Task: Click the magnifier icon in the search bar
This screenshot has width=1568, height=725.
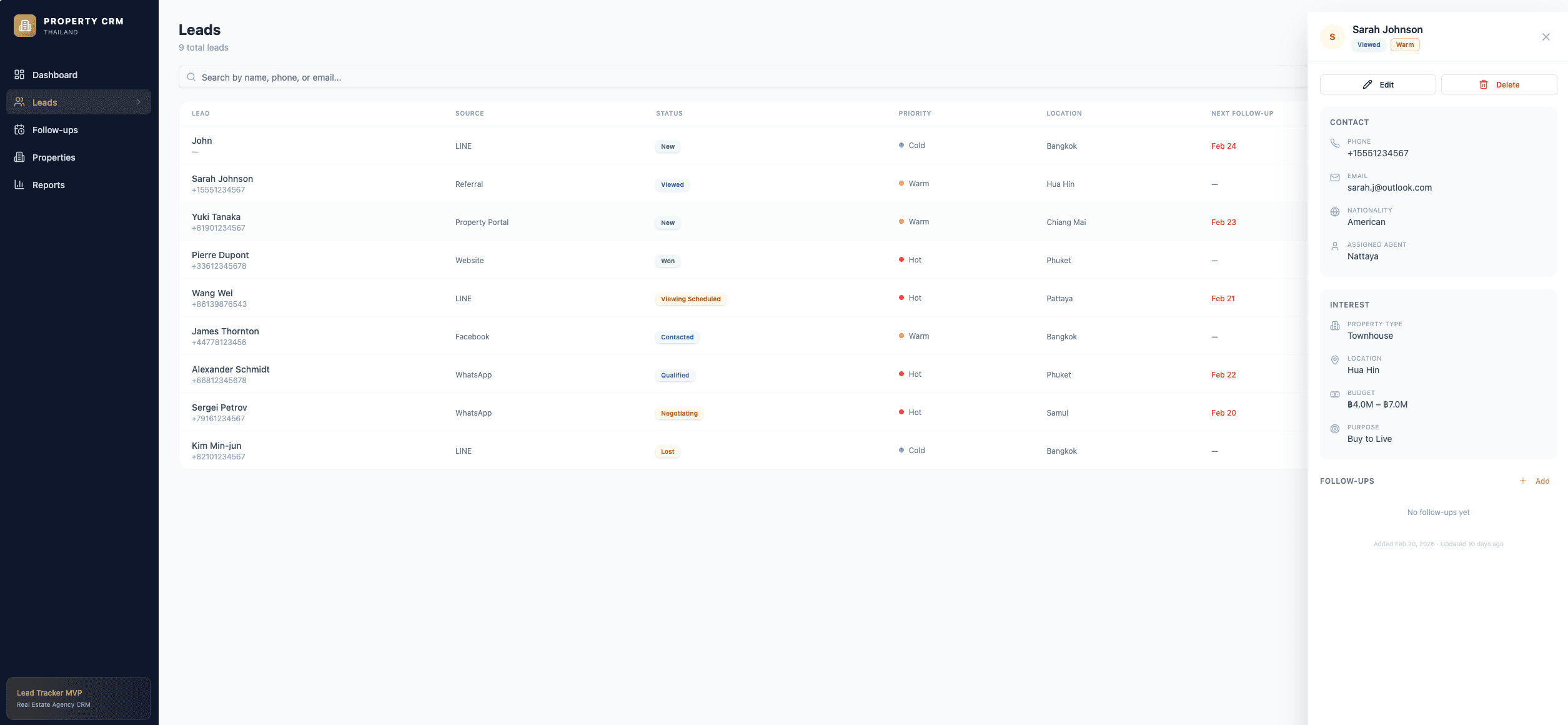Action: (191, 77)
